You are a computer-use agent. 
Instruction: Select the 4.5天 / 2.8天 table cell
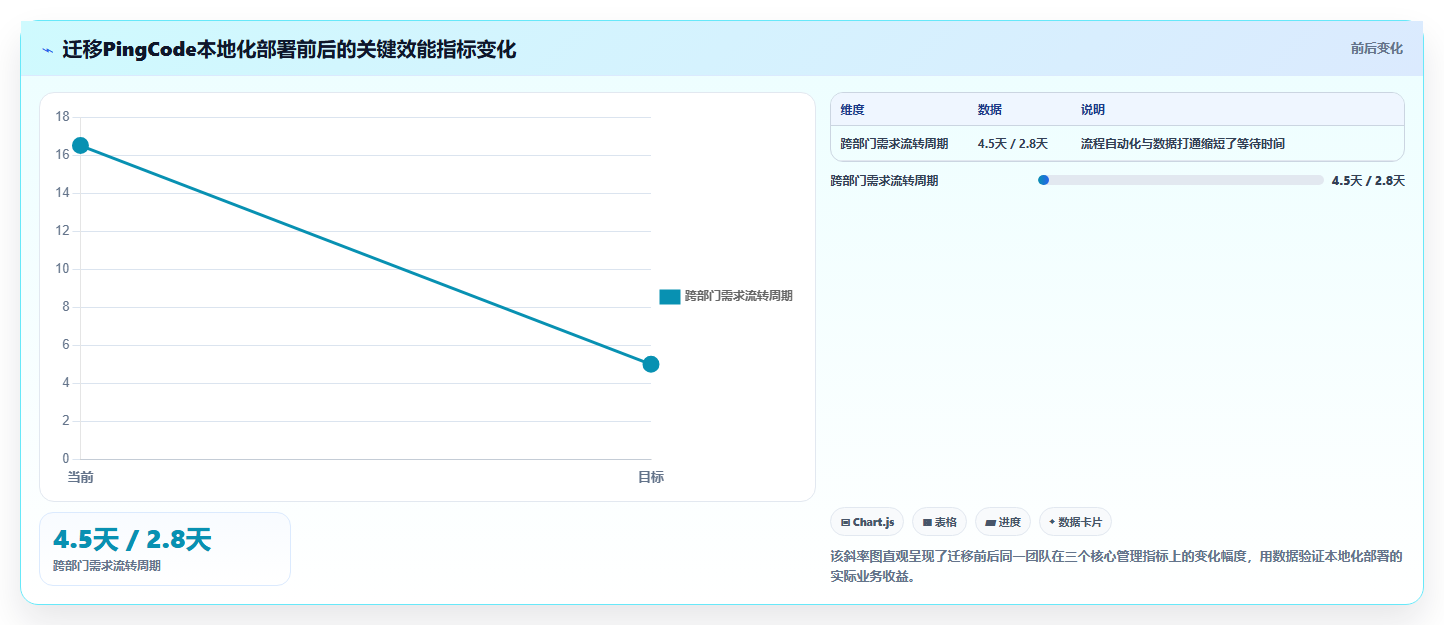pos(1013,144)
